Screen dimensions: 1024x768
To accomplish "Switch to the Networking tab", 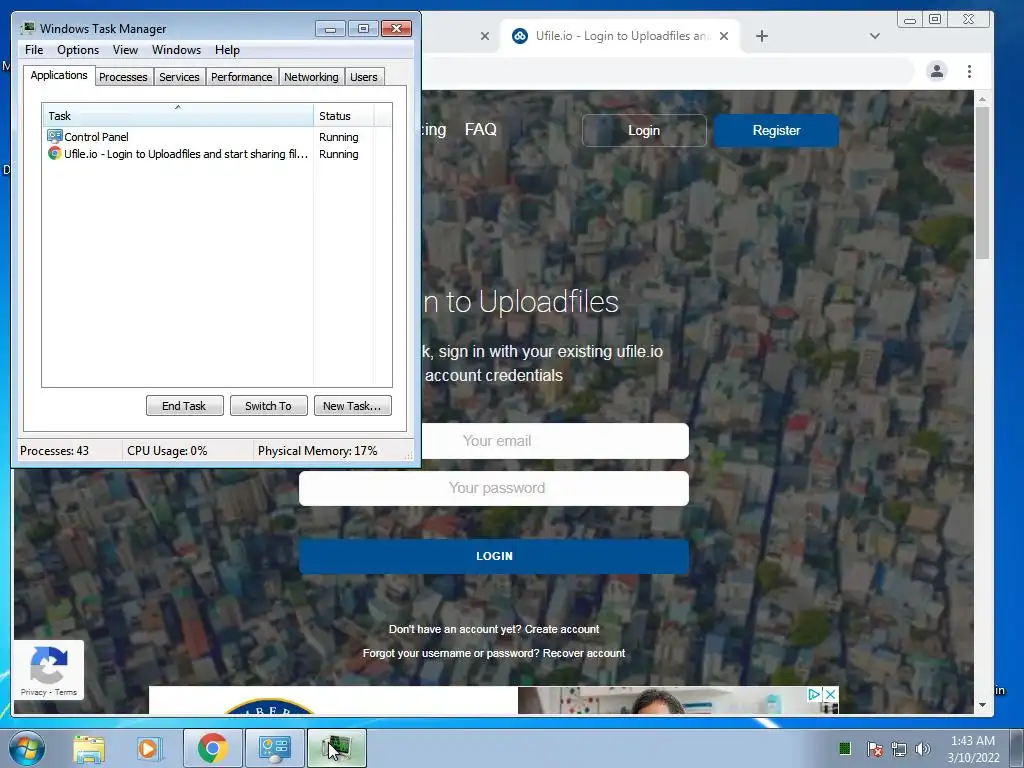I will point(311,77).
